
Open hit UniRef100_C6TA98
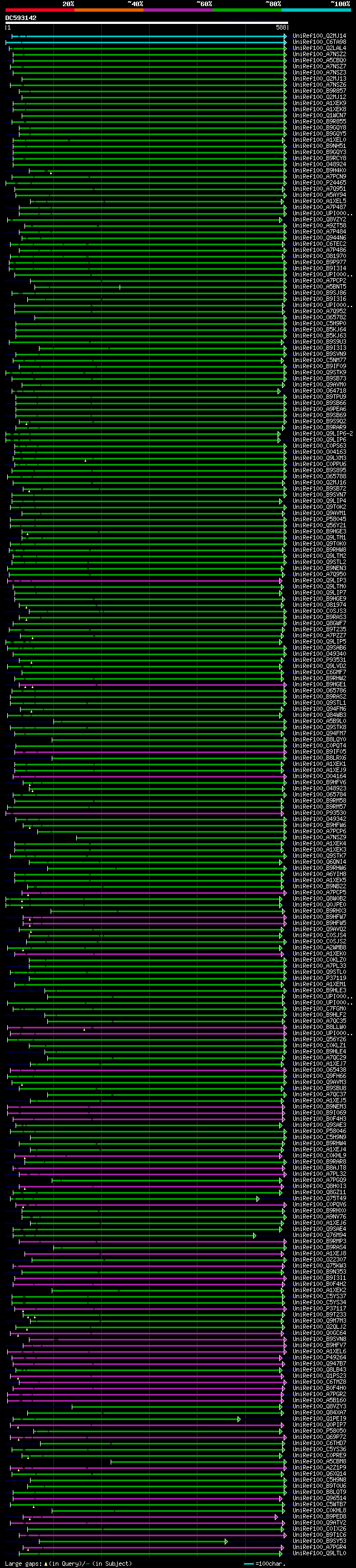[319, 42]
